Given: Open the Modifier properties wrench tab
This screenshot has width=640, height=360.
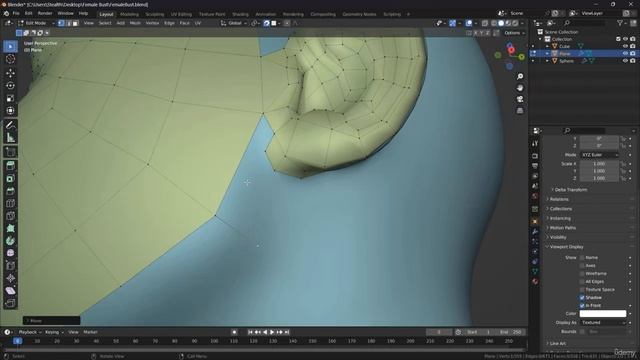Looking at the screenshot, I should [x=535, y=231].
